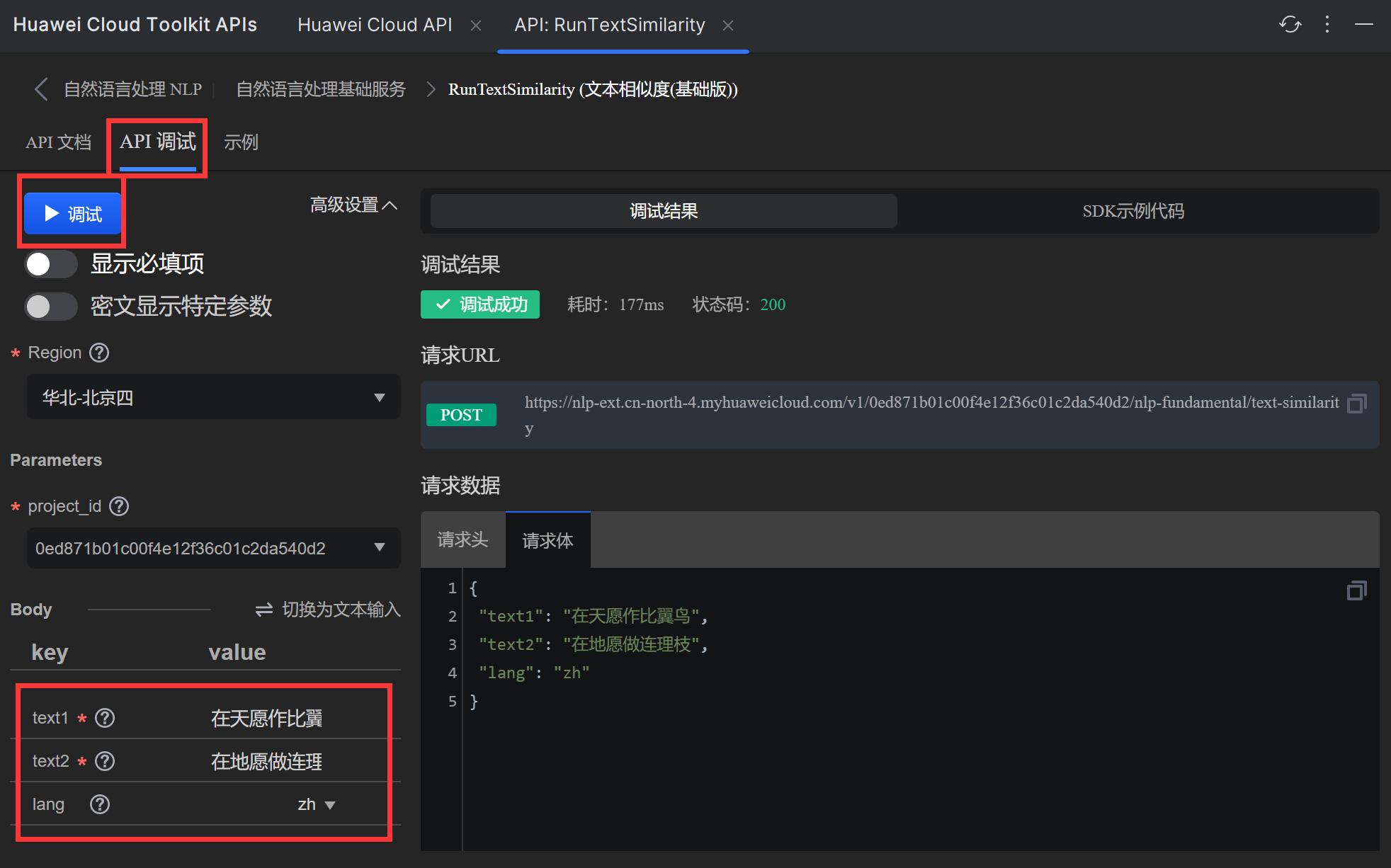
Task: Click help icon beside text1 key
Action: 105,718
